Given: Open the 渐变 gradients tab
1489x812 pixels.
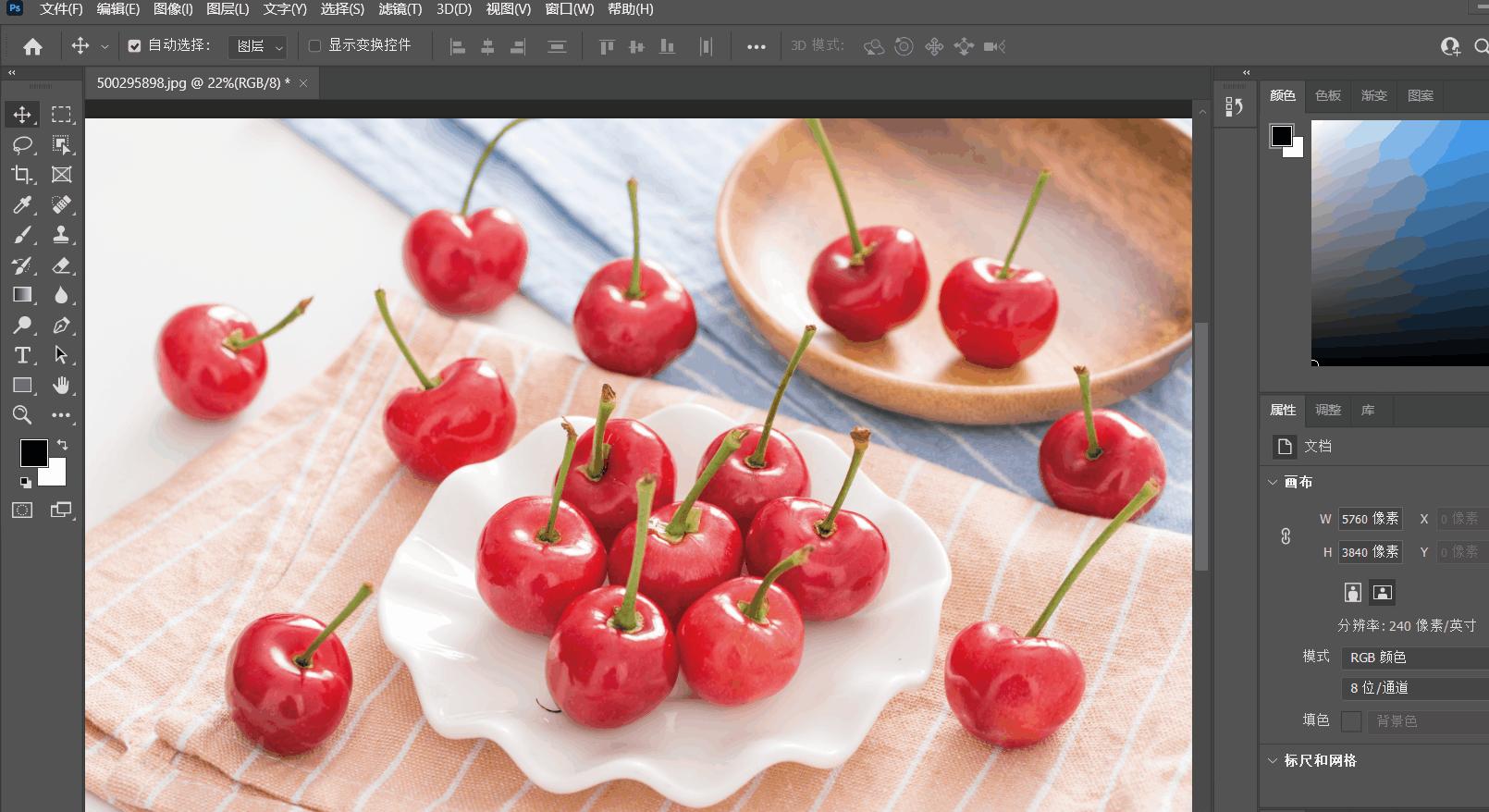Looking at the screenshot, I should pos(1374,95).
